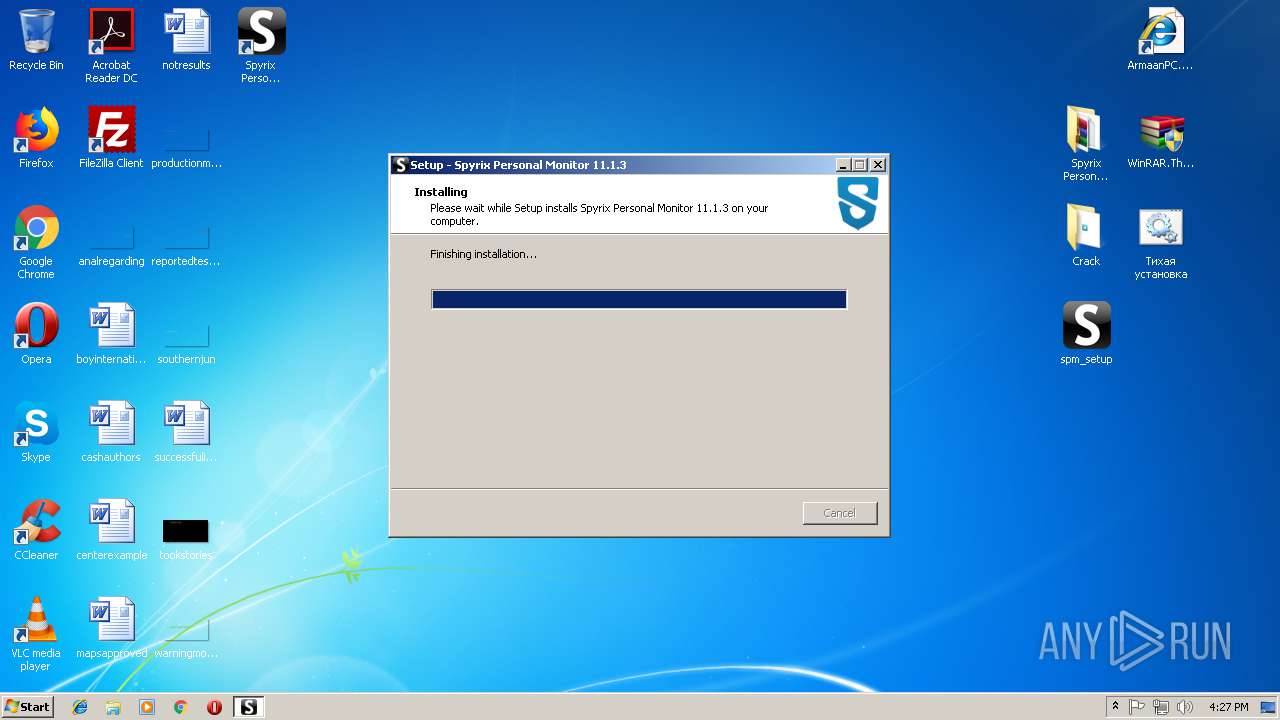Viewport: 1280px width, 720px height.
Task: Select the Spyrix Personal Monitor desktop shortcut
Action: pyautogui.click(x=261, y=46)
